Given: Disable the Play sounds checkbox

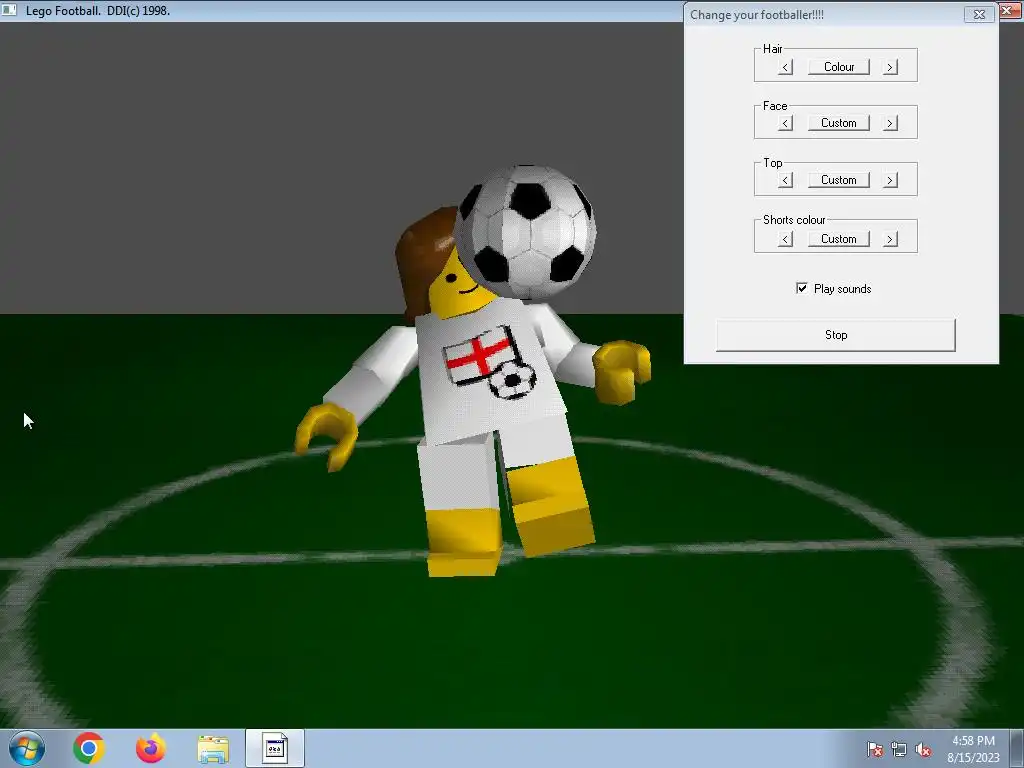Looking at the screenshot, I should pyautogui.click(x=802, y=288).
